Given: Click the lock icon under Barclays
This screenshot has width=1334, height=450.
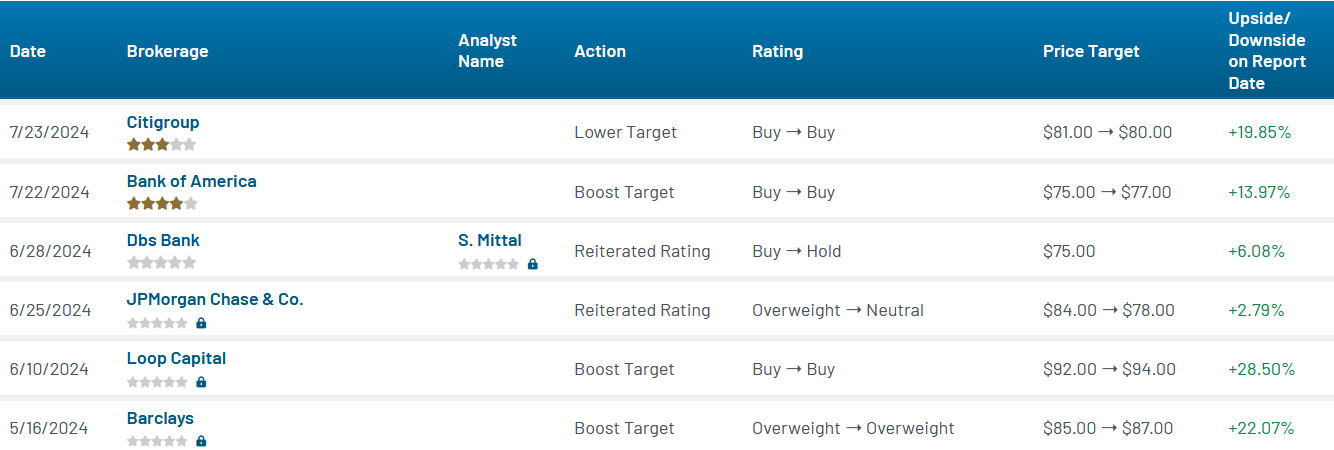Looking at the screenshot, I should coord(201,441).
